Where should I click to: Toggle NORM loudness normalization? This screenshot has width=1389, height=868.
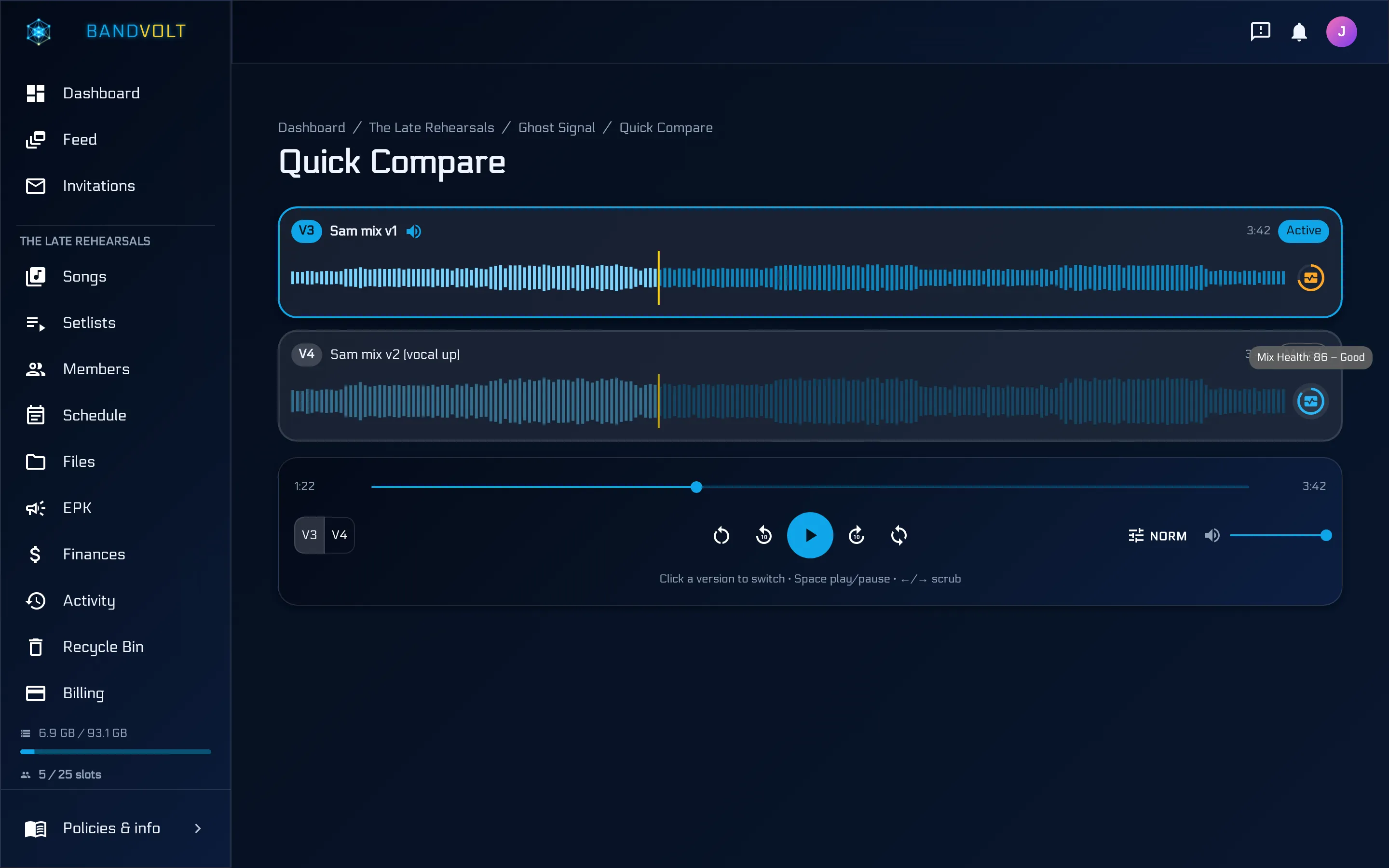pos(1157,536)
